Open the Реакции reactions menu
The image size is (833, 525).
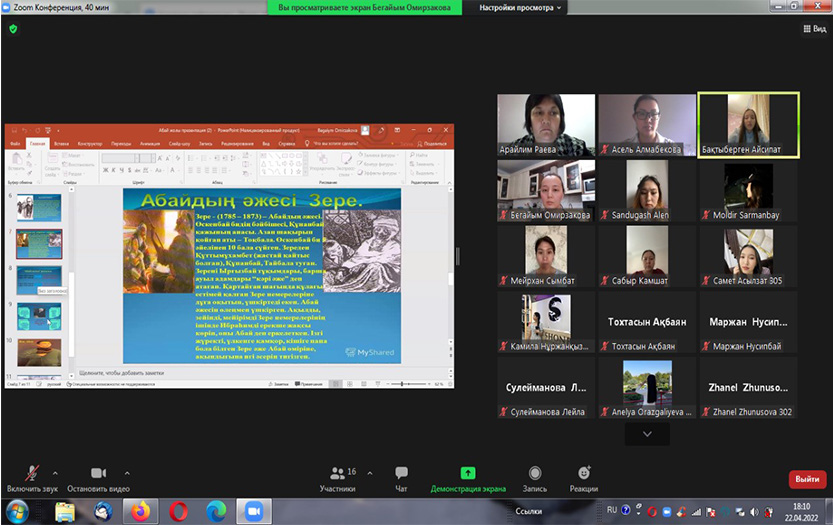584,473
